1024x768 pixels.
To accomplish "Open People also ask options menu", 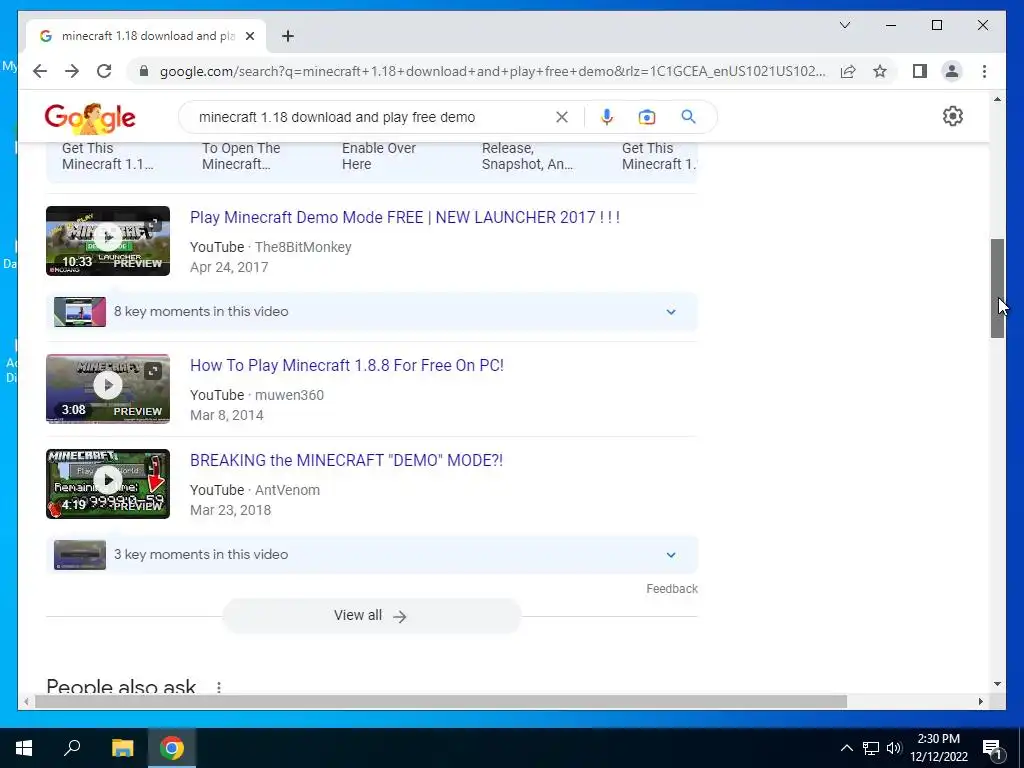I will [x=219, y=687].
